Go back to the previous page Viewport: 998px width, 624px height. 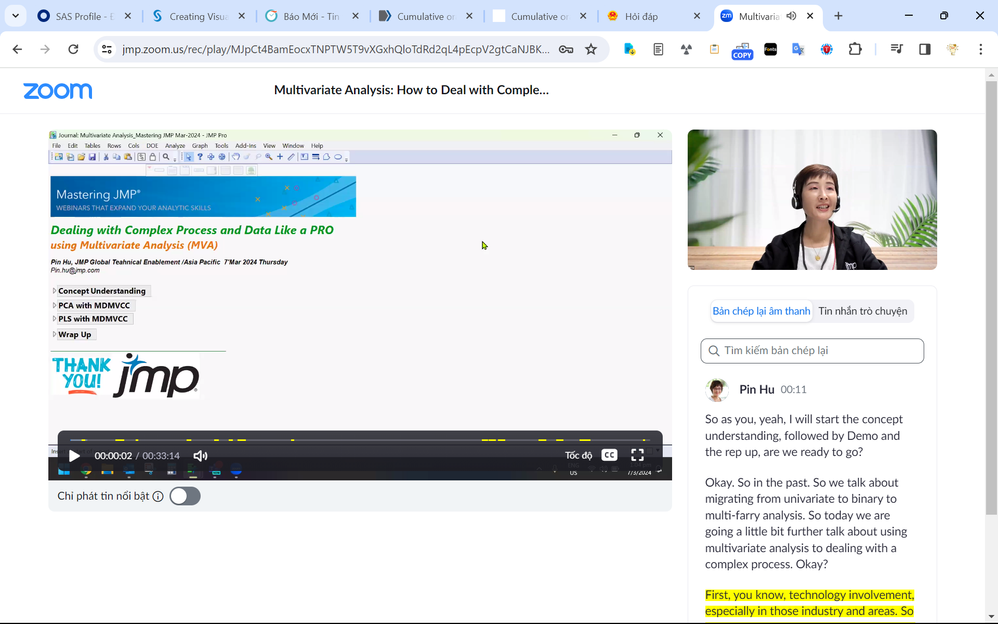(17, 49)
